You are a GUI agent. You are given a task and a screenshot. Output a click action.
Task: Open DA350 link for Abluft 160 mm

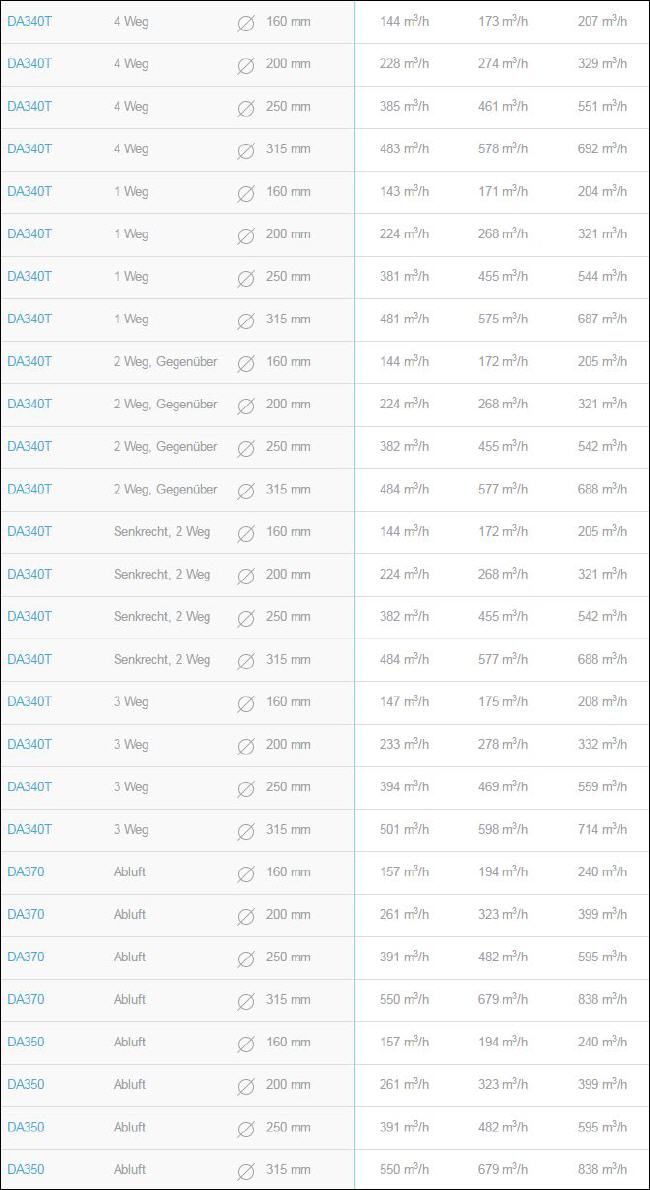[x=26, y=1041]
